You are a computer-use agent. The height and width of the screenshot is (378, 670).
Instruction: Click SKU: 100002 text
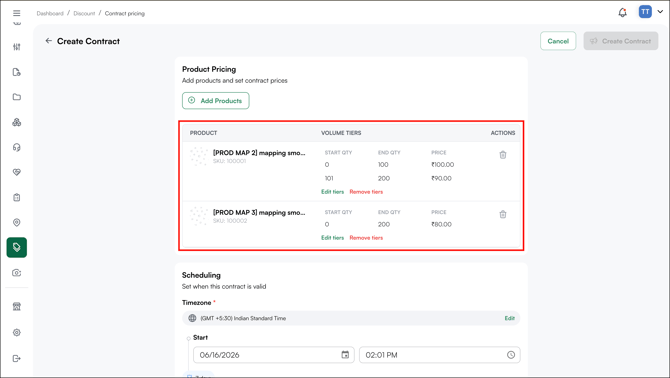230,221
